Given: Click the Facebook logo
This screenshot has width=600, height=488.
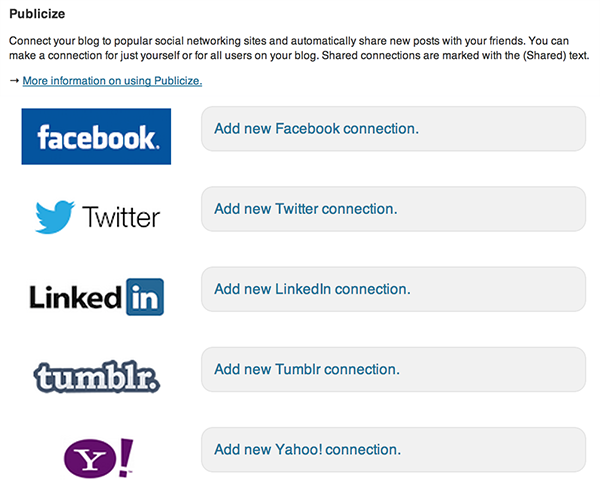Looking at the screenshot, I should coord(96,136).
